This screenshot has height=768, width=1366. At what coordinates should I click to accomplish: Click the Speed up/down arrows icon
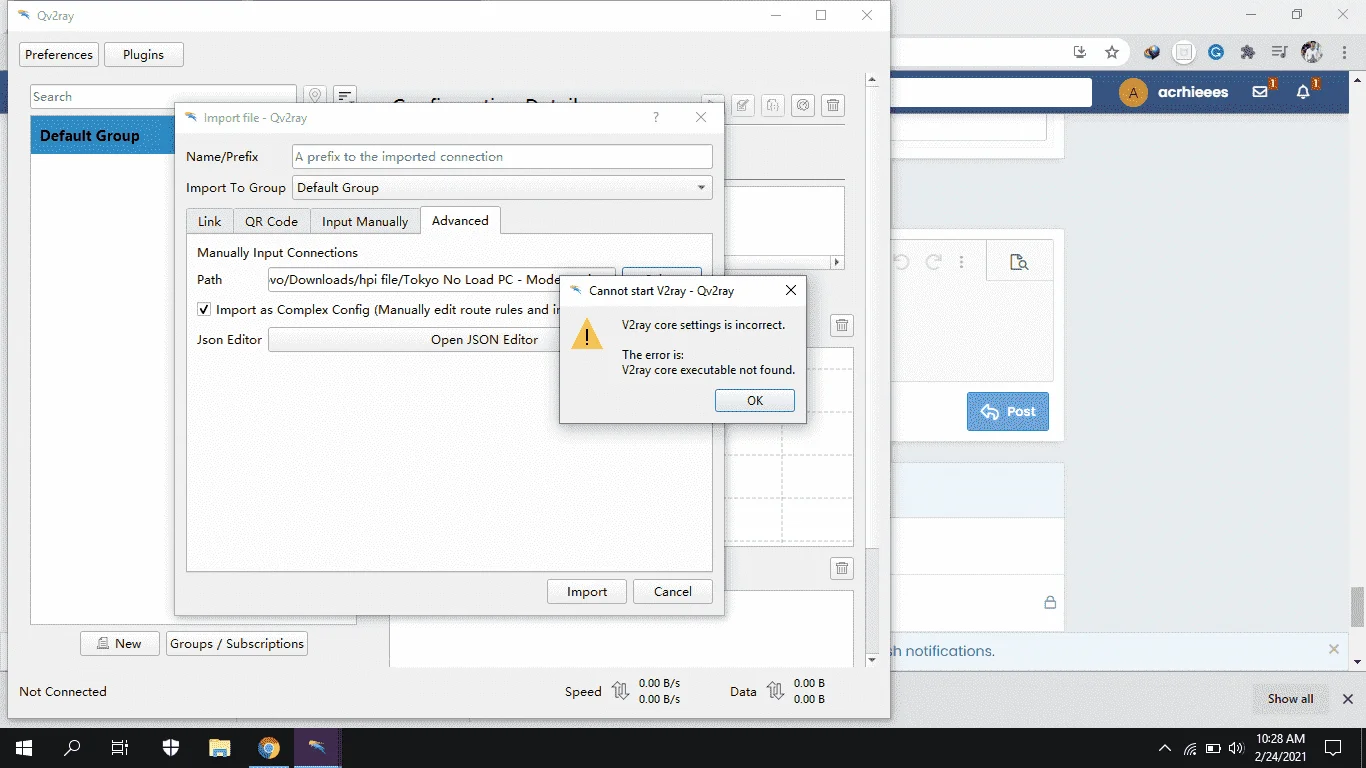click(x=620, y=691)
